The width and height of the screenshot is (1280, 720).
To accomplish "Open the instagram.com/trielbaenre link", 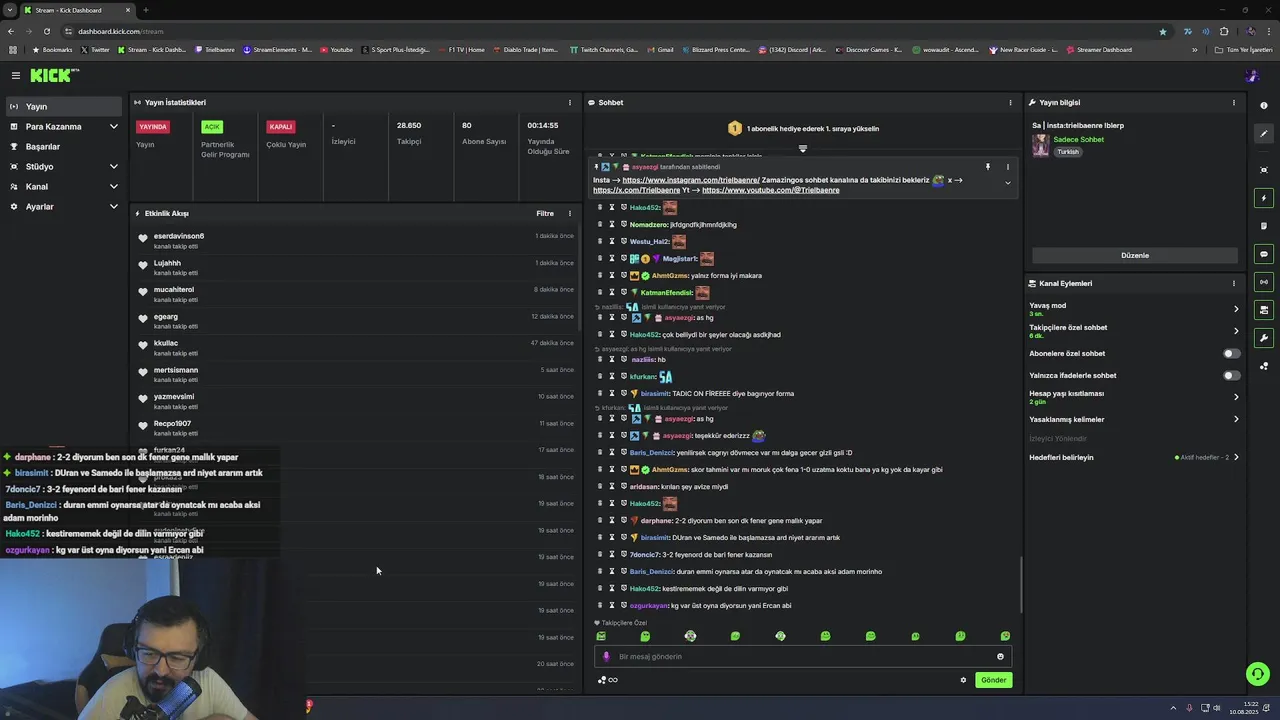I will click(691, 180).
